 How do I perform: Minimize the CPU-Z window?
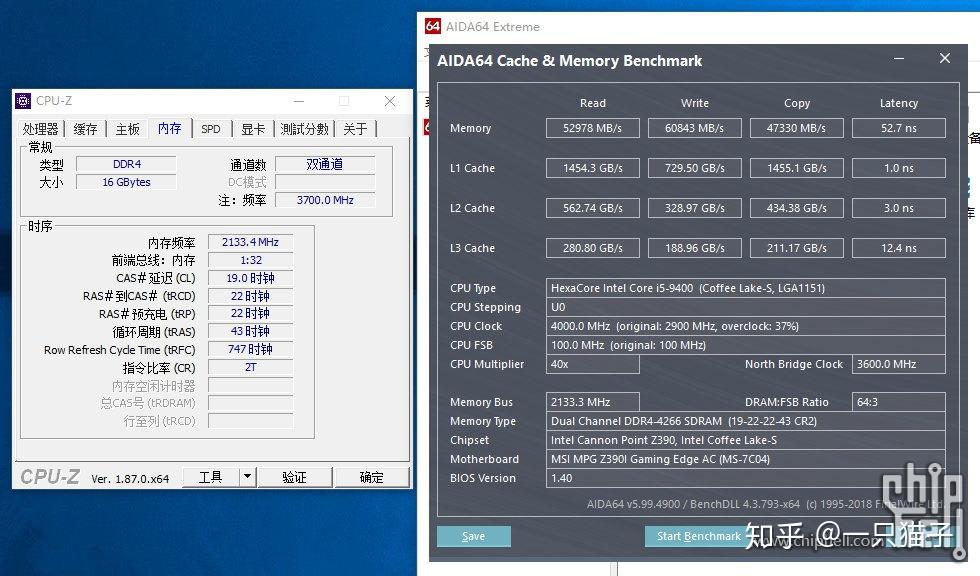(x=299, y=101)
